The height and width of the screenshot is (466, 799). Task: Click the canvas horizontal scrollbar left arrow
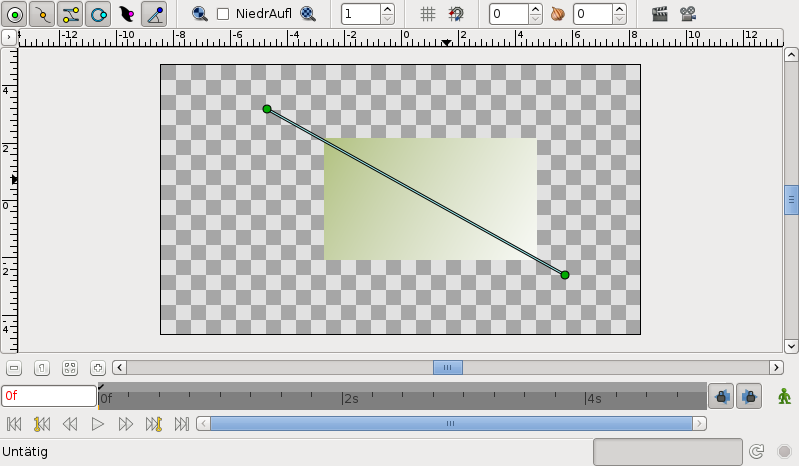tap(119, 367)
